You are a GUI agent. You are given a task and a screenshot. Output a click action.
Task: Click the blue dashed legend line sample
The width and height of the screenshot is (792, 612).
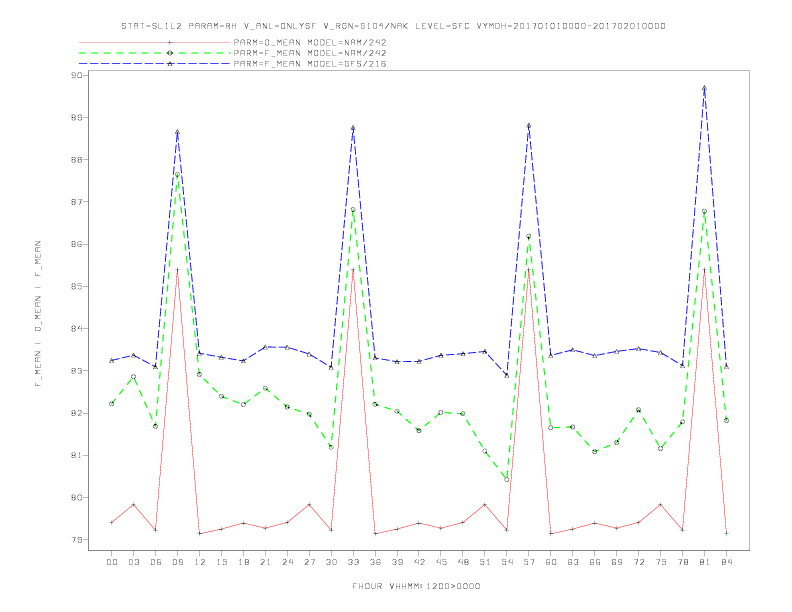tap(155, 64)
